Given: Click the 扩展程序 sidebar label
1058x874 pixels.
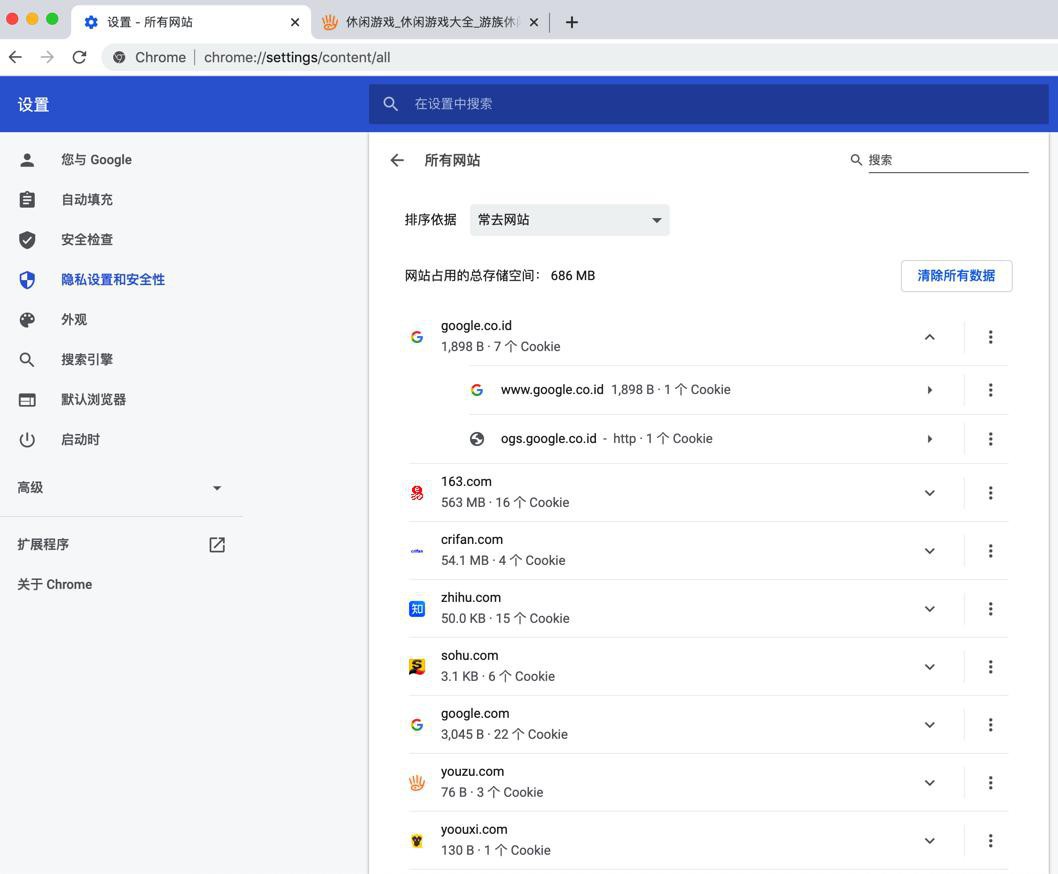Looking at the screenshot, I should [x=43, y=545].
